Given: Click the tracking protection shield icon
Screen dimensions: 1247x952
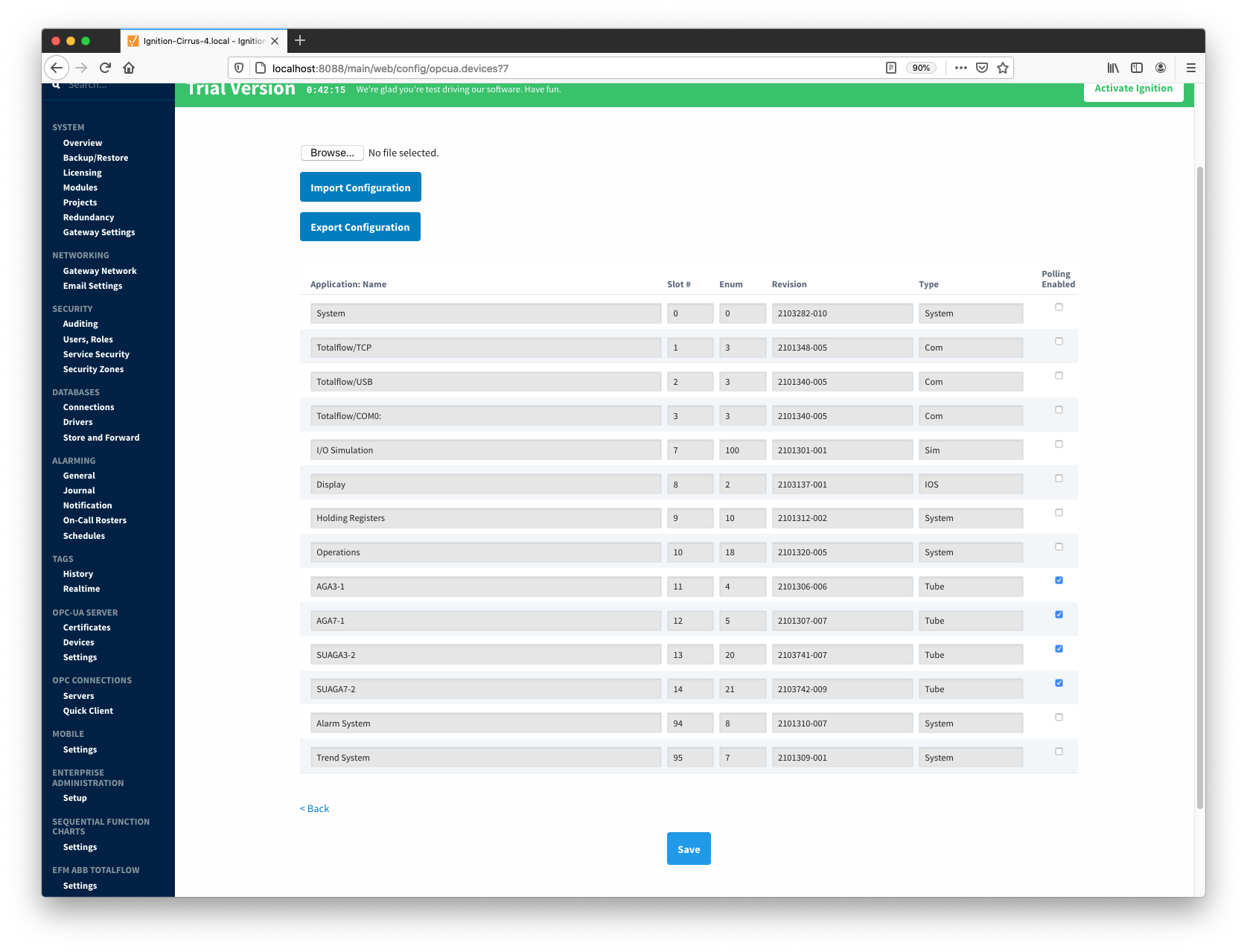Looking at the screenshot, I should (x=239, y=68).
